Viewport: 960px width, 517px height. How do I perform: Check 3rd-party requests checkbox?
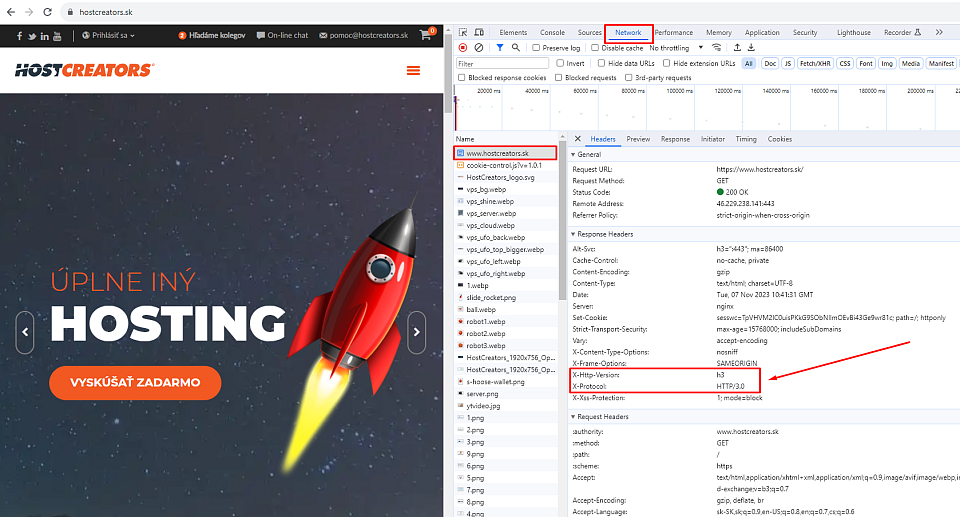click(628, 78)
